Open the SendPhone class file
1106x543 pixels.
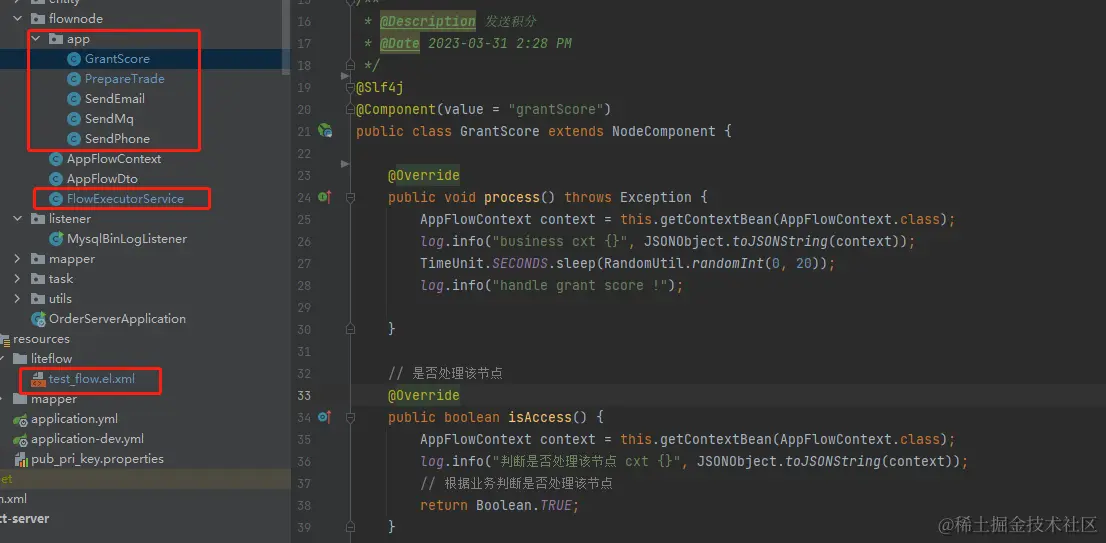tap(117, 139)
